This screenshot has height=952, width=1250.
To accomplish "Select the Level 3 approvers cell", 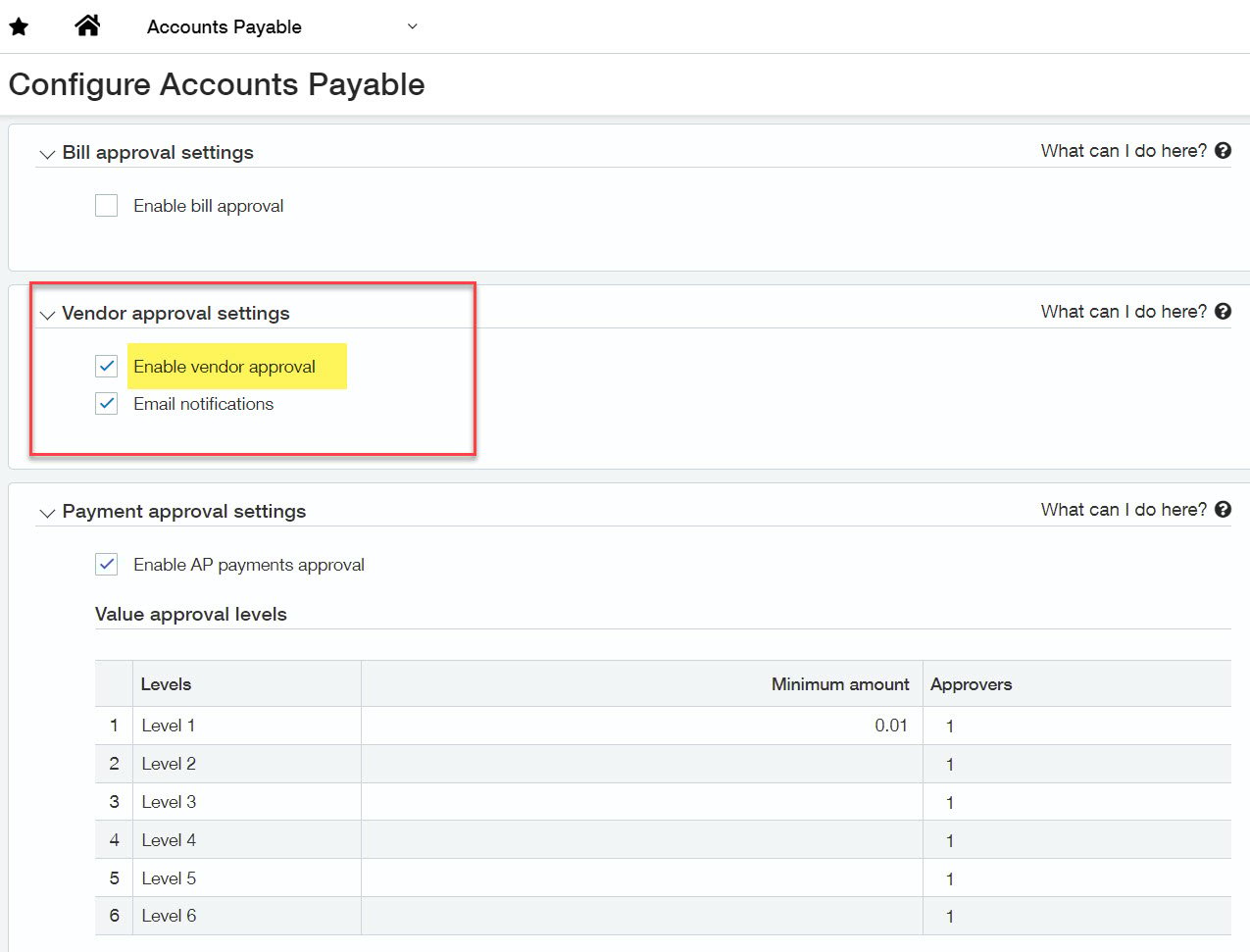I will pyautogui.click(x=1075, y=802).
